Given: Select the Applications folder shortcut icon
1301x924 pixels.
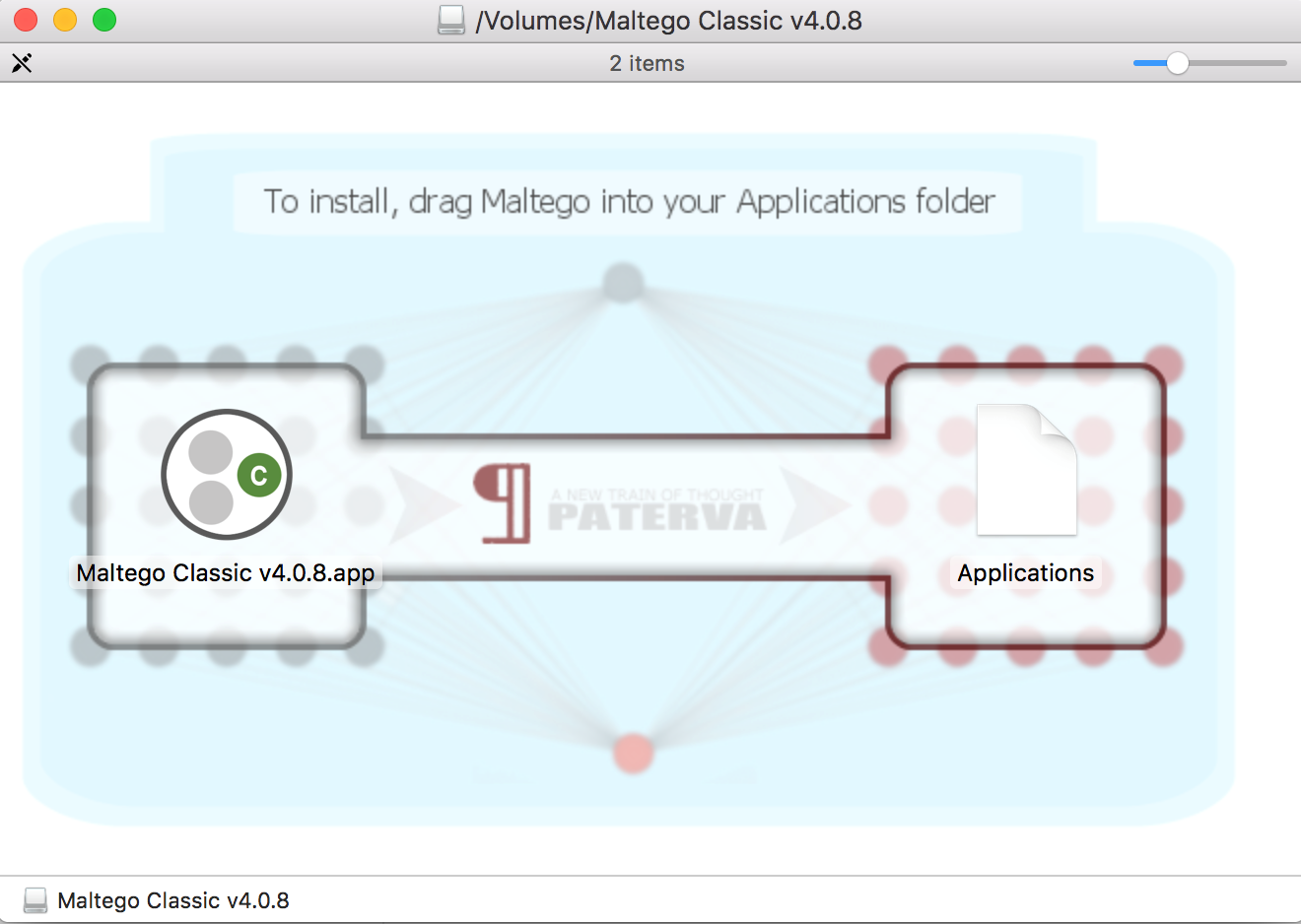Looking at the screenshot, I should coord(1026,470).
